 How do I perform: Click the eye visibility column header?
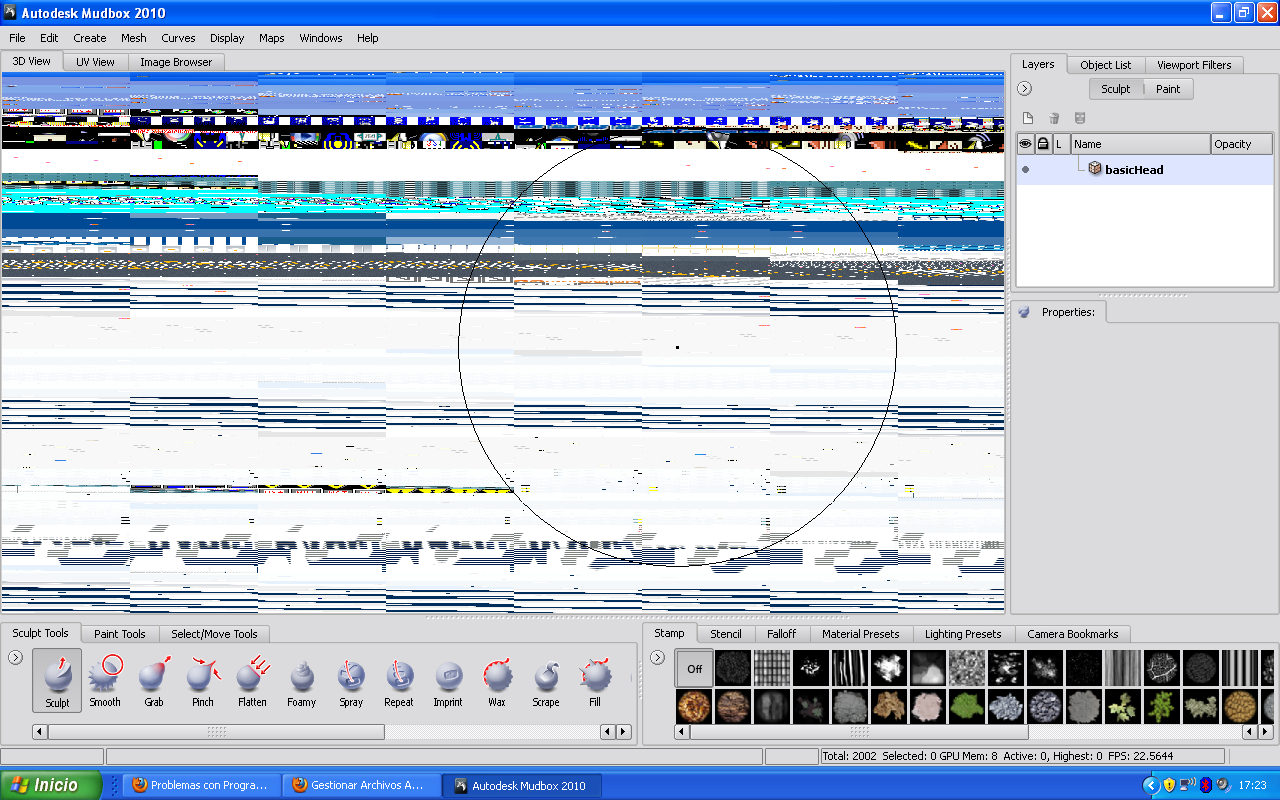pyautogui.click(x=1025, y=144)
